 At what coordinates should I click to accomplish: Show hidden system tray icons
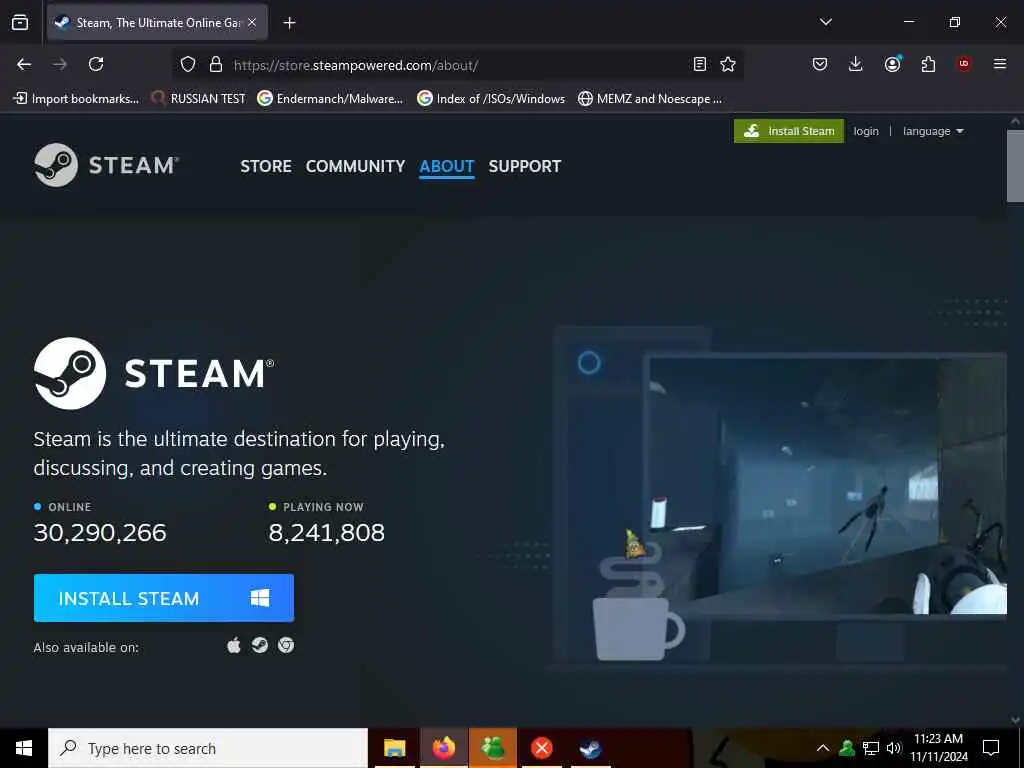pyautogui.click(x=823, y=748)
